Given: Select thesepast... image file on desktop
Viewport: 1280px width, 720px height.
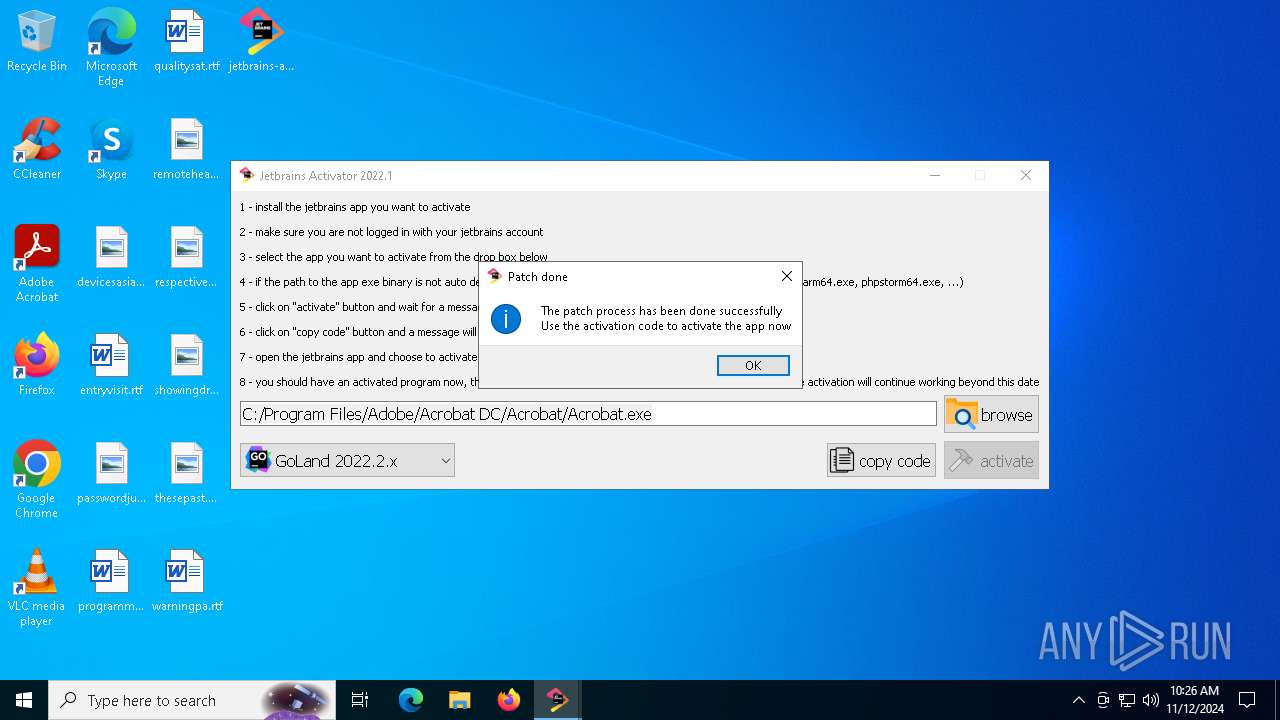Looking at the screenshot, I should [x=186, y=474].
